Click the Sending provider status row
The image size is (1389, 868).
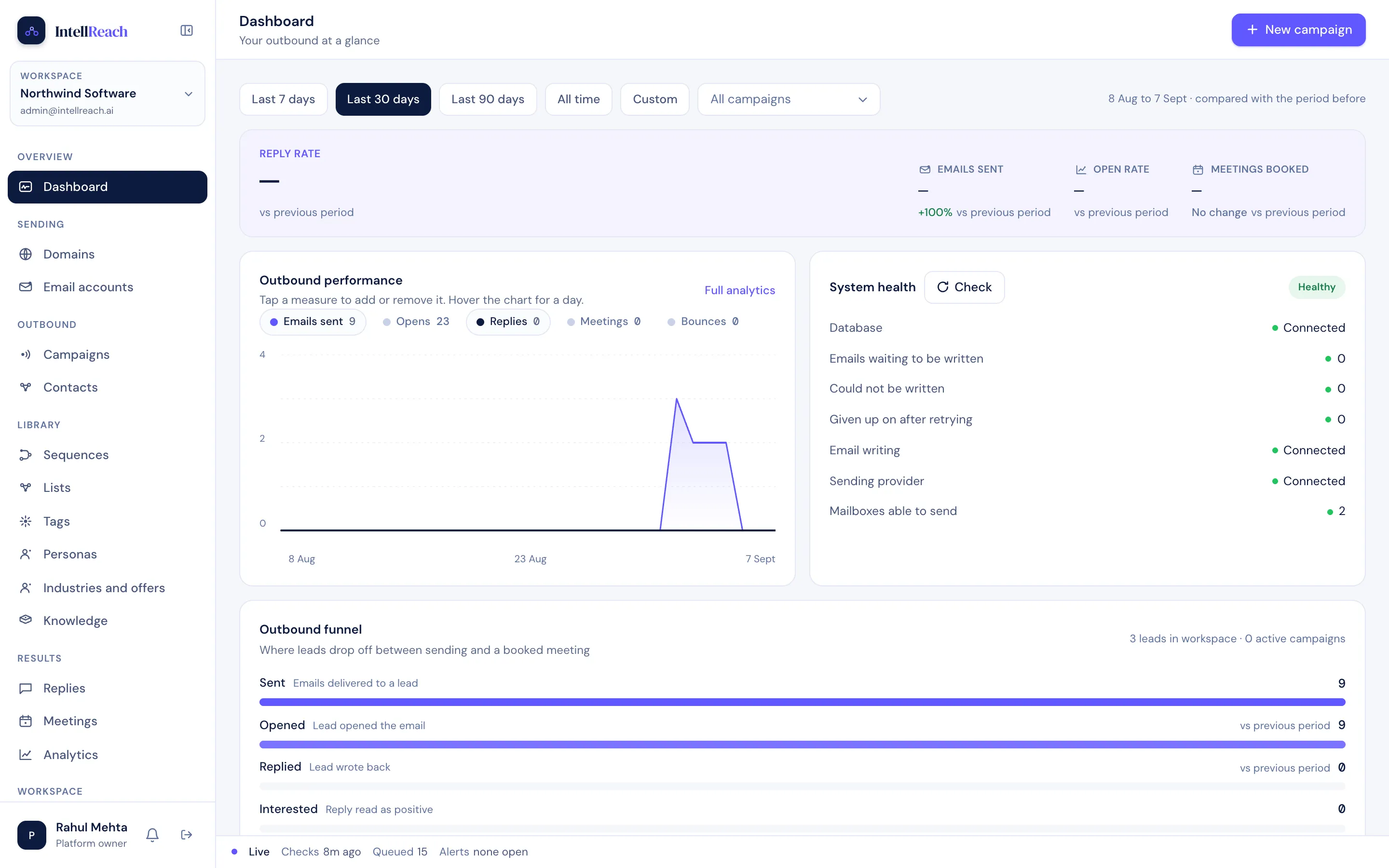point(1087,481)
